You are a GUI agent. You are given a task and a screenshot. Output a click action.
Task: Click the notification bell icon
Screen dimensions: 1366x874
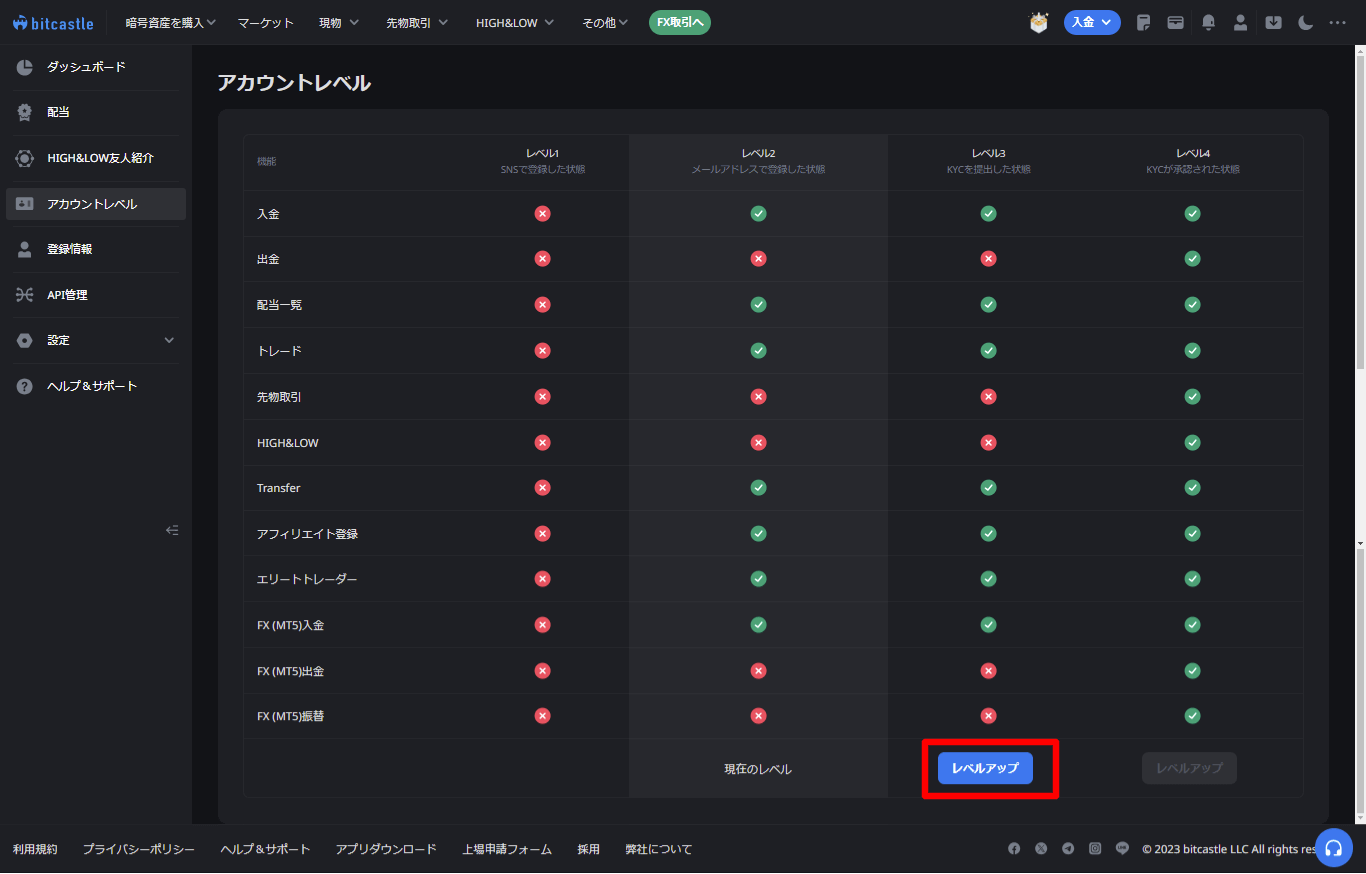(1208, 22)
